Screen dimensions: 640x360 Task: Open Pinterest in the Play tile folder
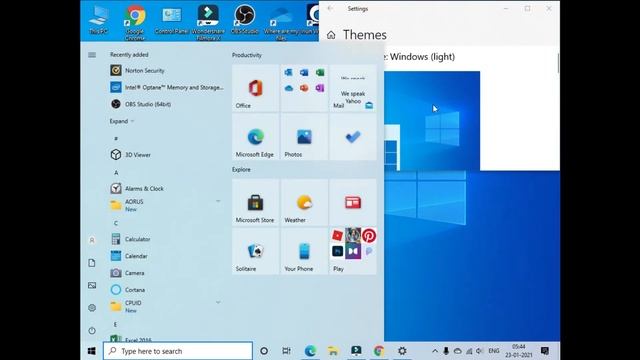pyautogui.click(x=369, y=236)
